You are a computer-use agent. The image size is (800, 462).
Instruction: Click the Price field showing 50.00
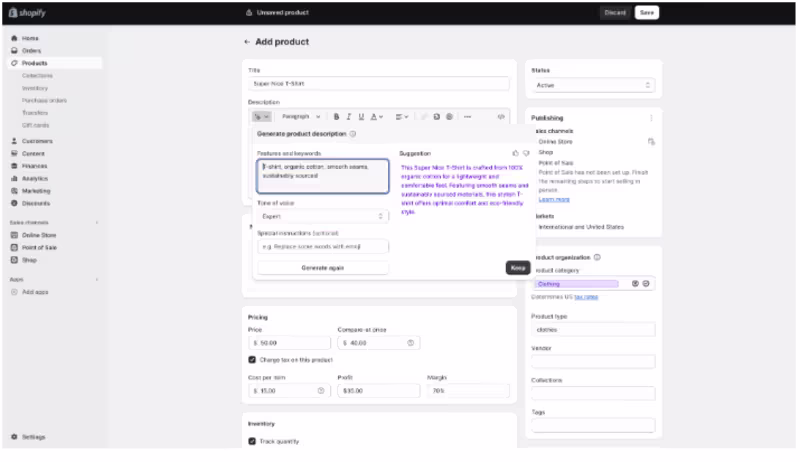click(x=289, y=343)
